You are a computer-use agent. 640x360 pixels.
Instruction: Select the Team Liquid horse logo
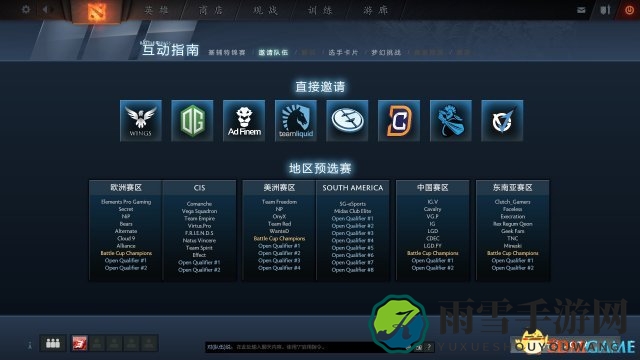(296, 120)
